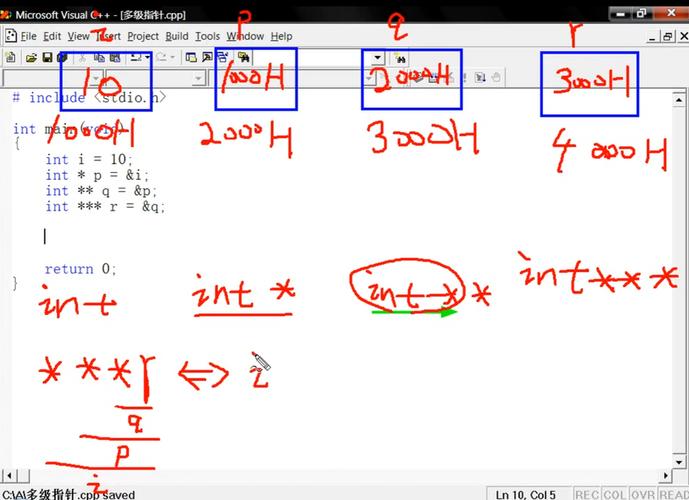
Task: Click the Help menu
Action: [x=282, y=36]
